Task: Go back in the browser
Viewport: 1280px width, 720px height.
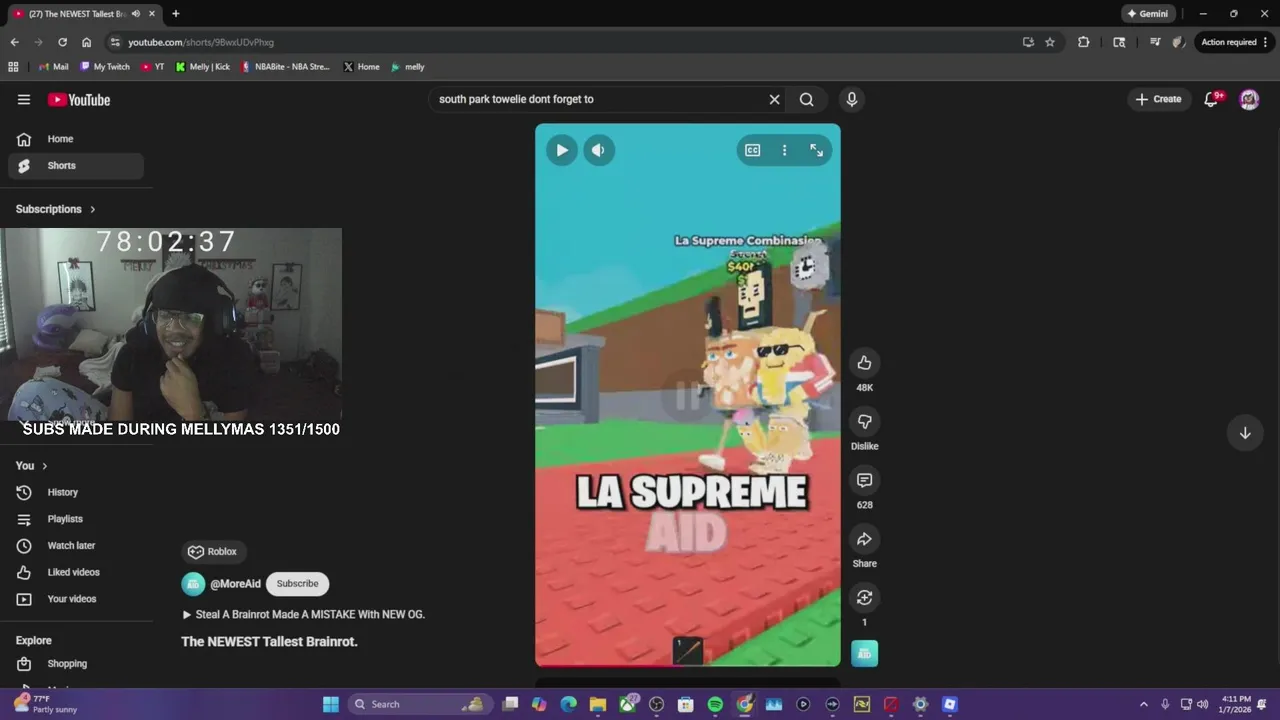Action: pos(14,42)
